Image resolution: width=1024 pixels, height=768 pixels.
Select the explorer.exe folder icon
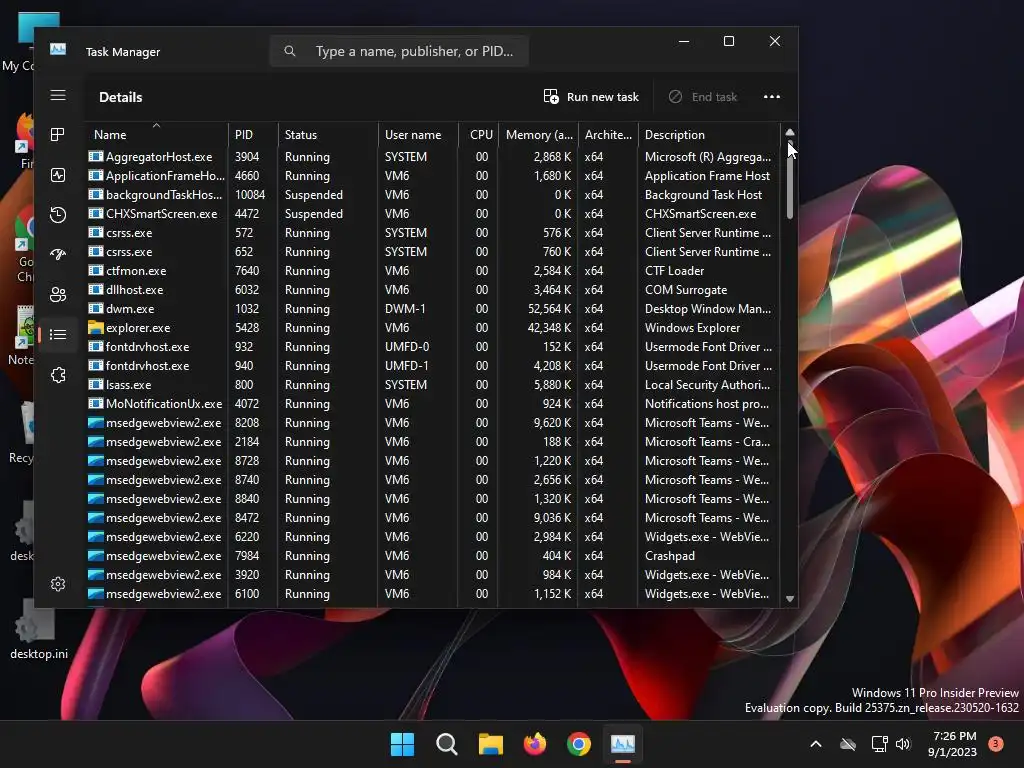96,328
